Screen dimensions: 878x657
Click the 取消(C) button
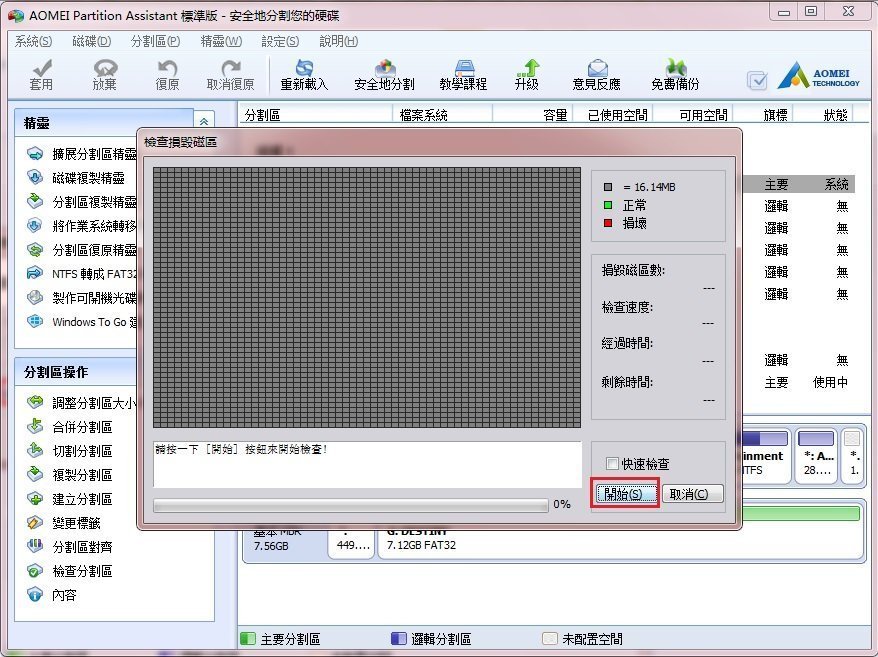coord(693,494)
